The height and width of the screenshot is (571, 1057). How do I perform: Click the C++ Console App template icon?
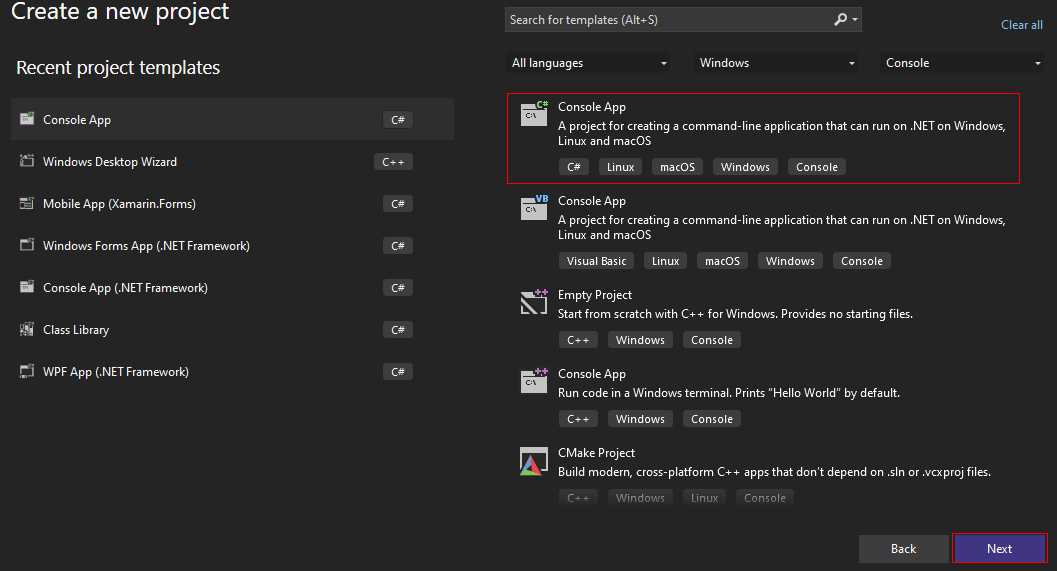[534, 380]
